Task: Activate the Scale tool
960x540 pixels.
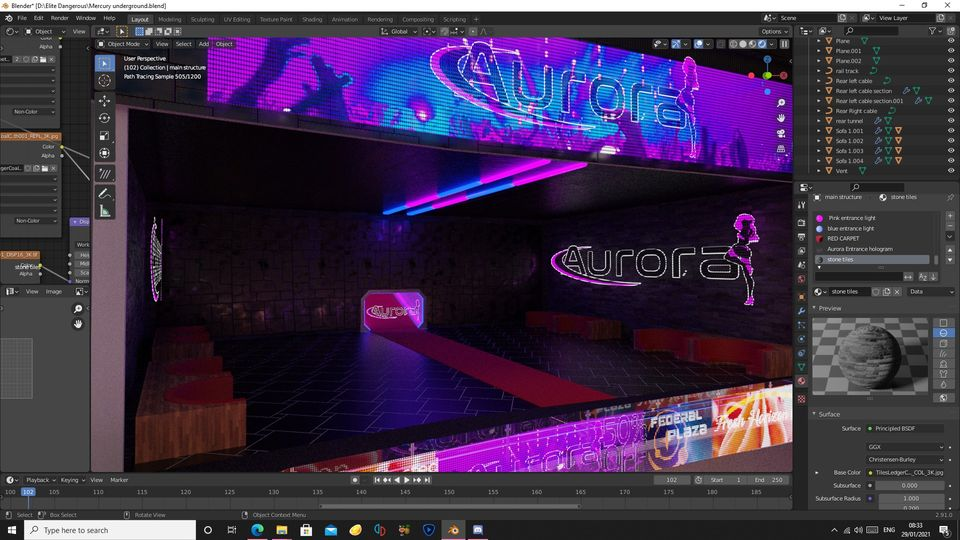Action: tap(105, 135)
